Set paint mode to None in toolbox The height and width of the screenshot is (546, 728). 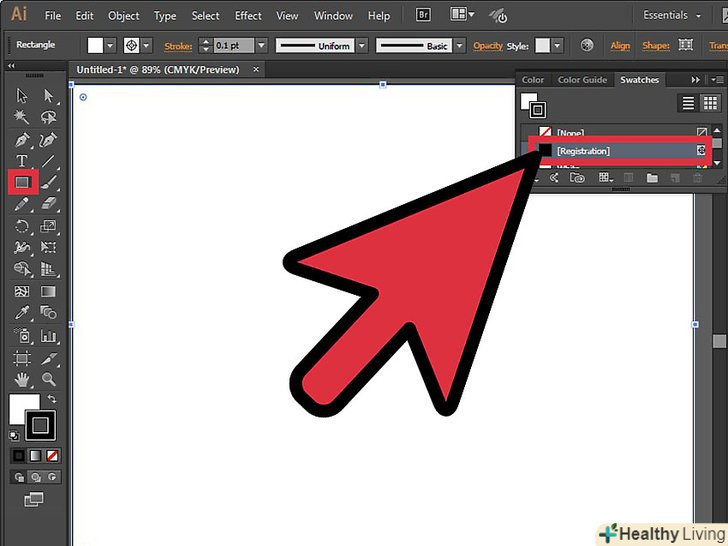[53, 456]
